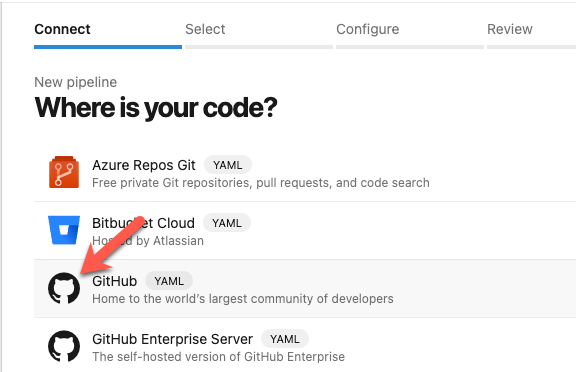Click YAML badge next to Bitbucket Cloud

click(x=227, y=223)
